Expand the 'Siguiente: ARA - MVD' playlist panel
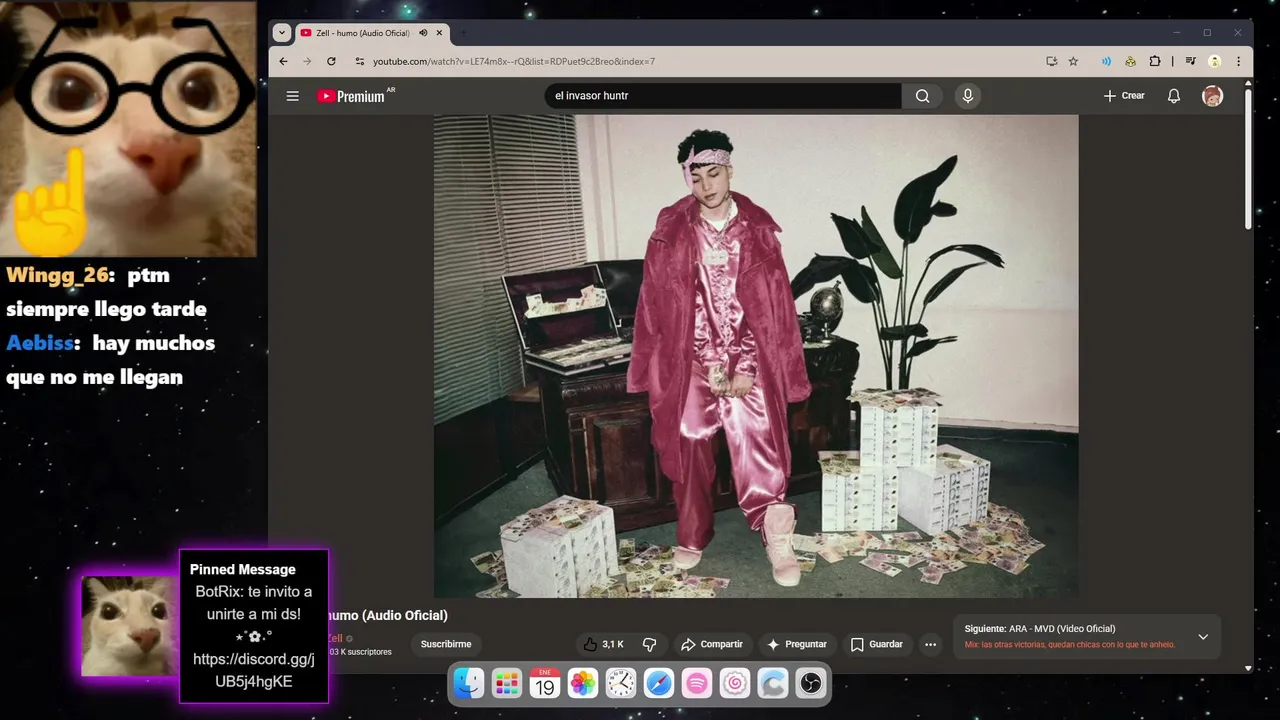This screenshot has height=720, width=1280. point(1203,637)
